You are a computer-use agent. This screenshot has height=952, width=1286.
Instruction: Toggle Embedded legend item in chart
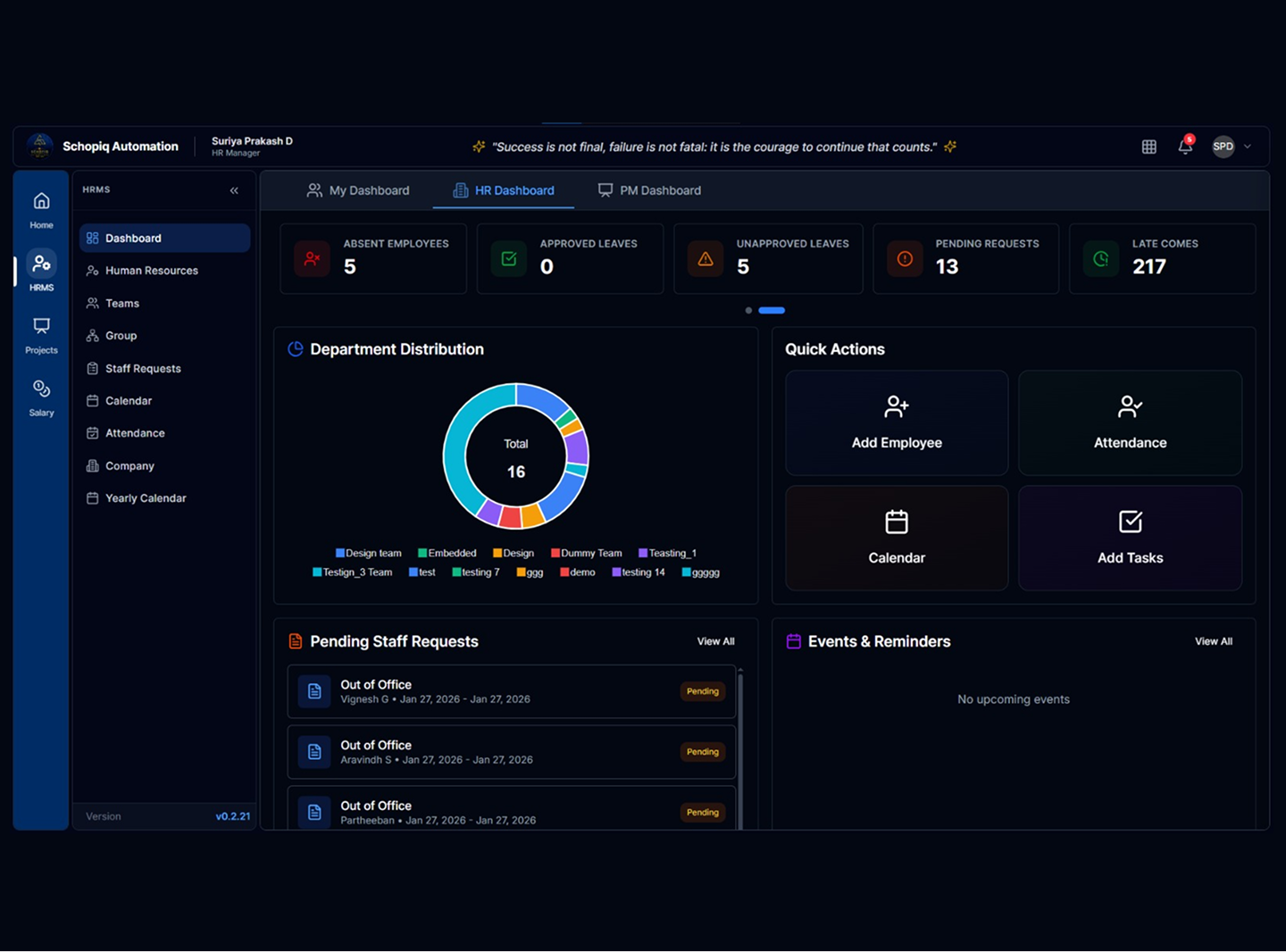coord(447,554)
